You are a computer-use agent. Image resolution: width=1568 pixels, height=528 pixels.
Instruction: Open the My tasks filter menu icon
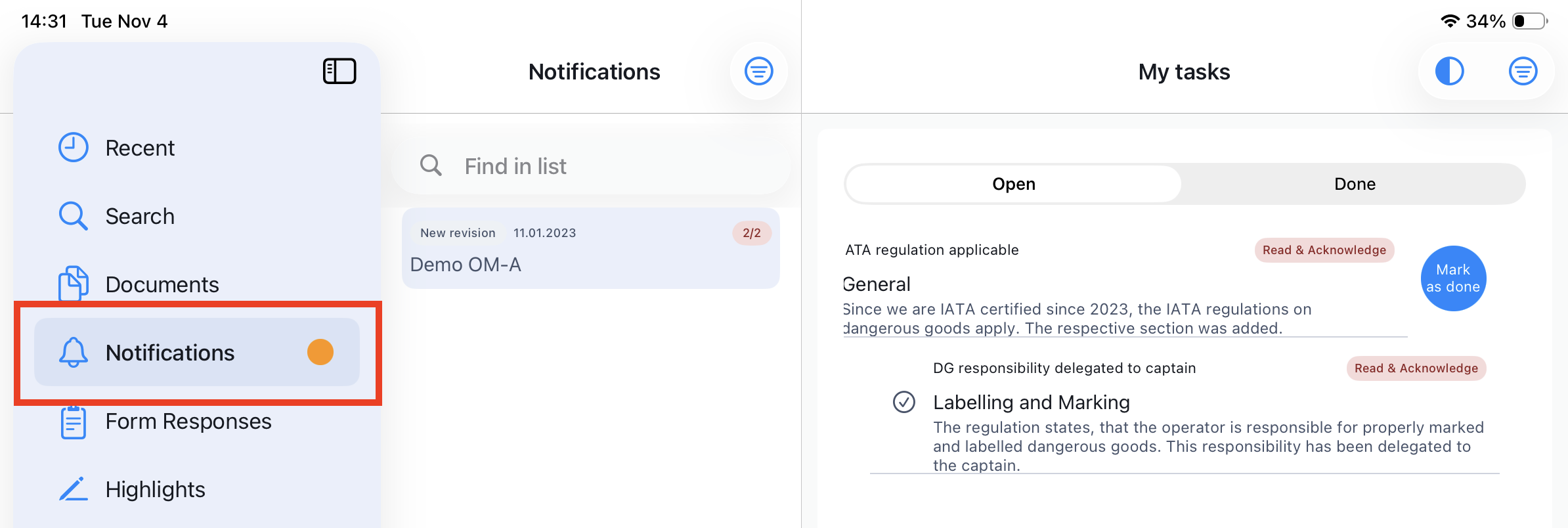1523,71
